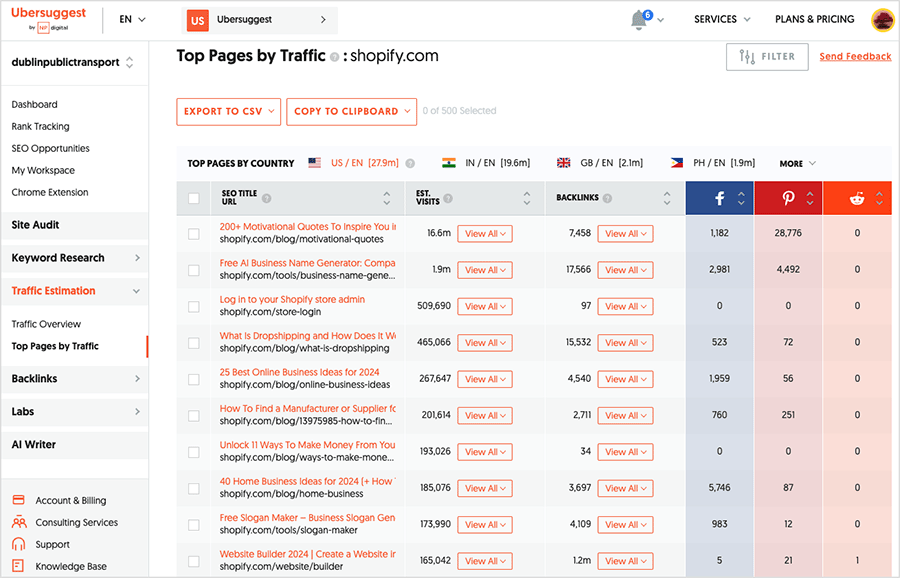Click the Support headset icon
The image size is (900, 578).
click(18, 544)
